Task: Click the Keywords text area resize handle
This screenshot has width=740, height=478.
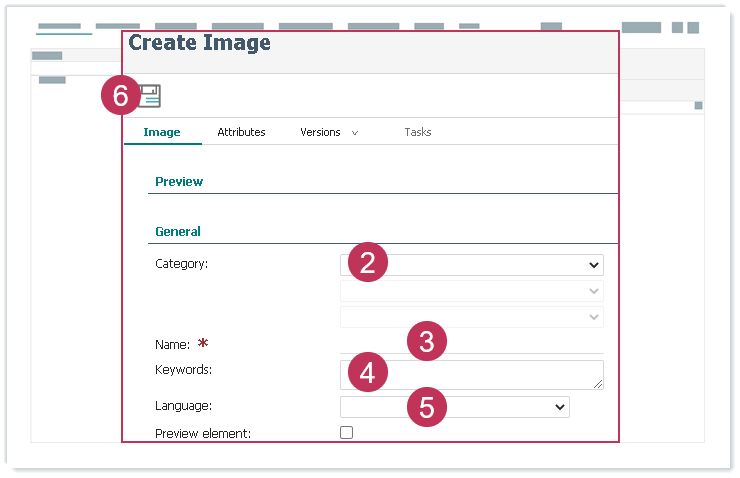Action: [598, 384]
